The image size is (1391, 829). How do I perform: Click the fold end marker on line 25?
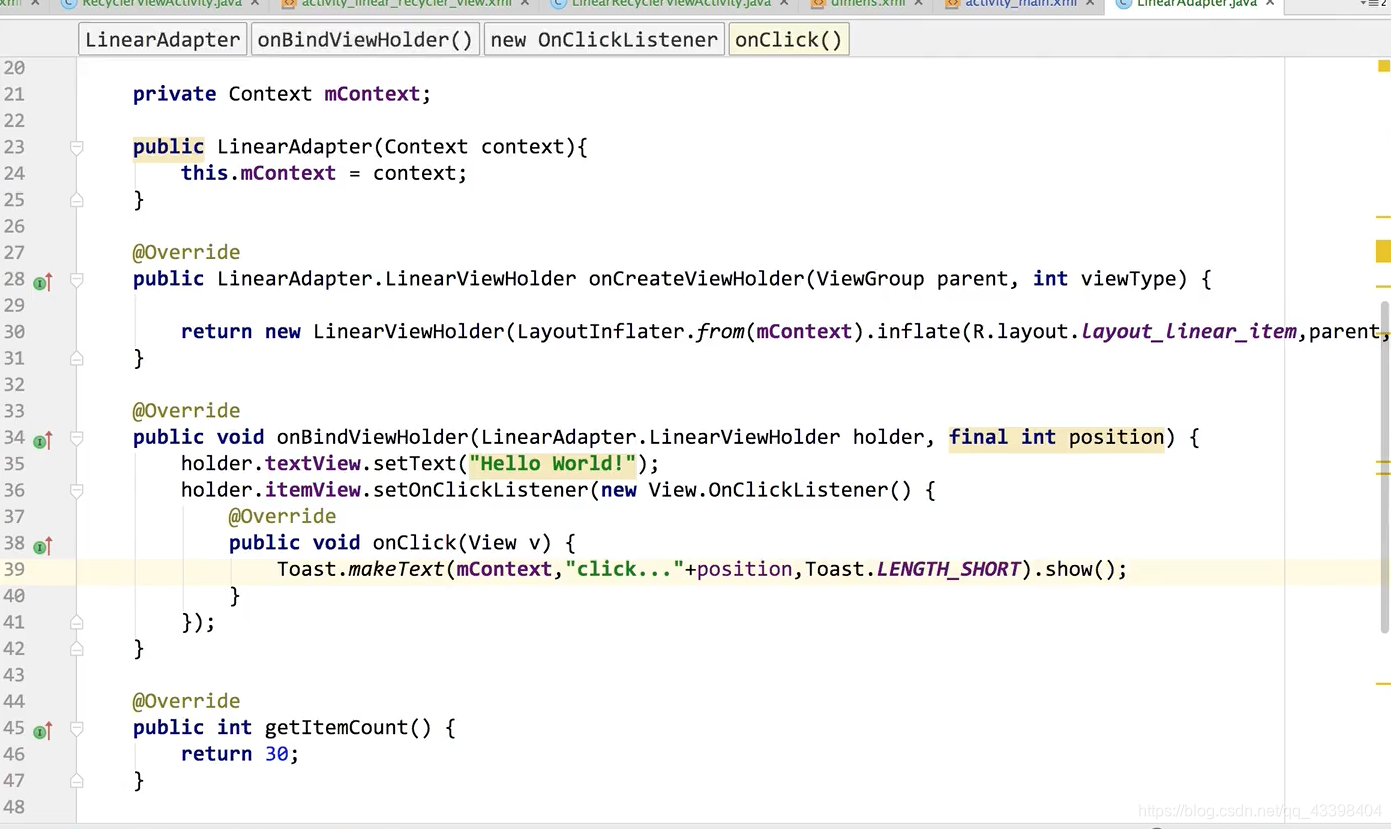click(x=76, y=200)
